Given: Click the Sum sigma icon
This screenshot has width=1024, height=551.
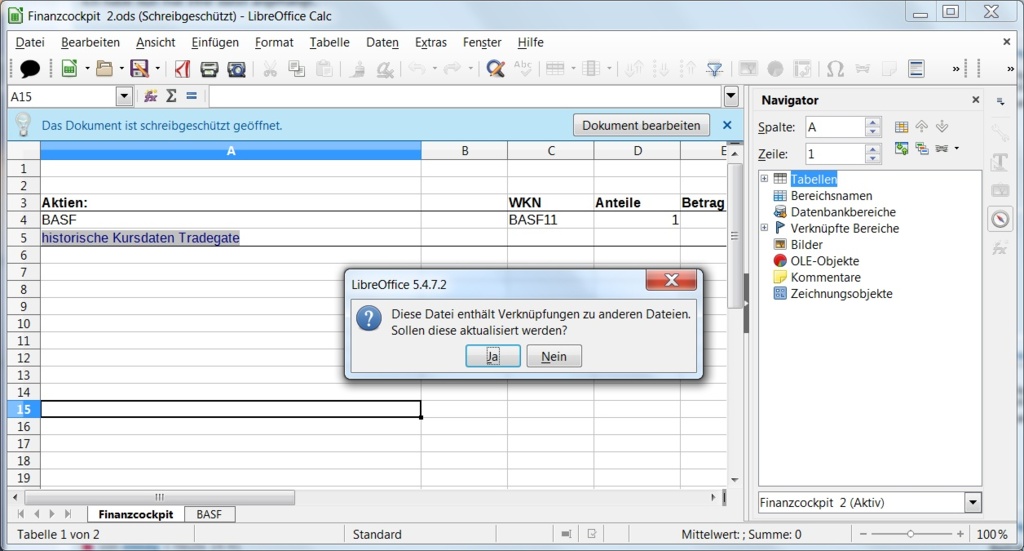Looking at the screenshot, I should coord(171,96).
